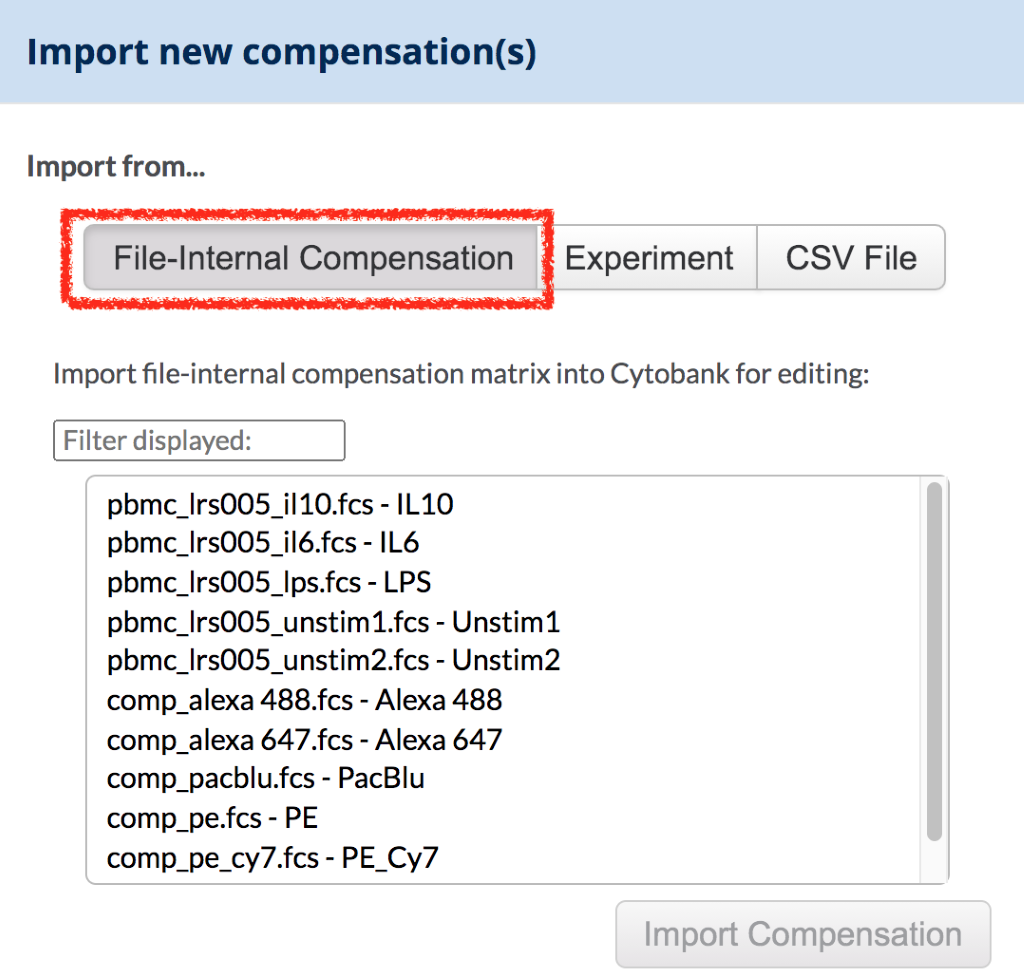
Task: Select comp_alexa 488.fcs - Alexa 488
Action: point(304,700)
